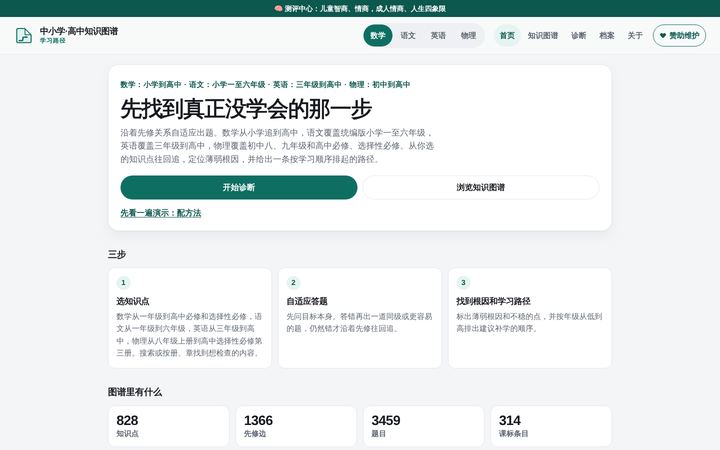Click the heart icon in 赞助维护
Viewport: 720px width, 450px height.
663,35
